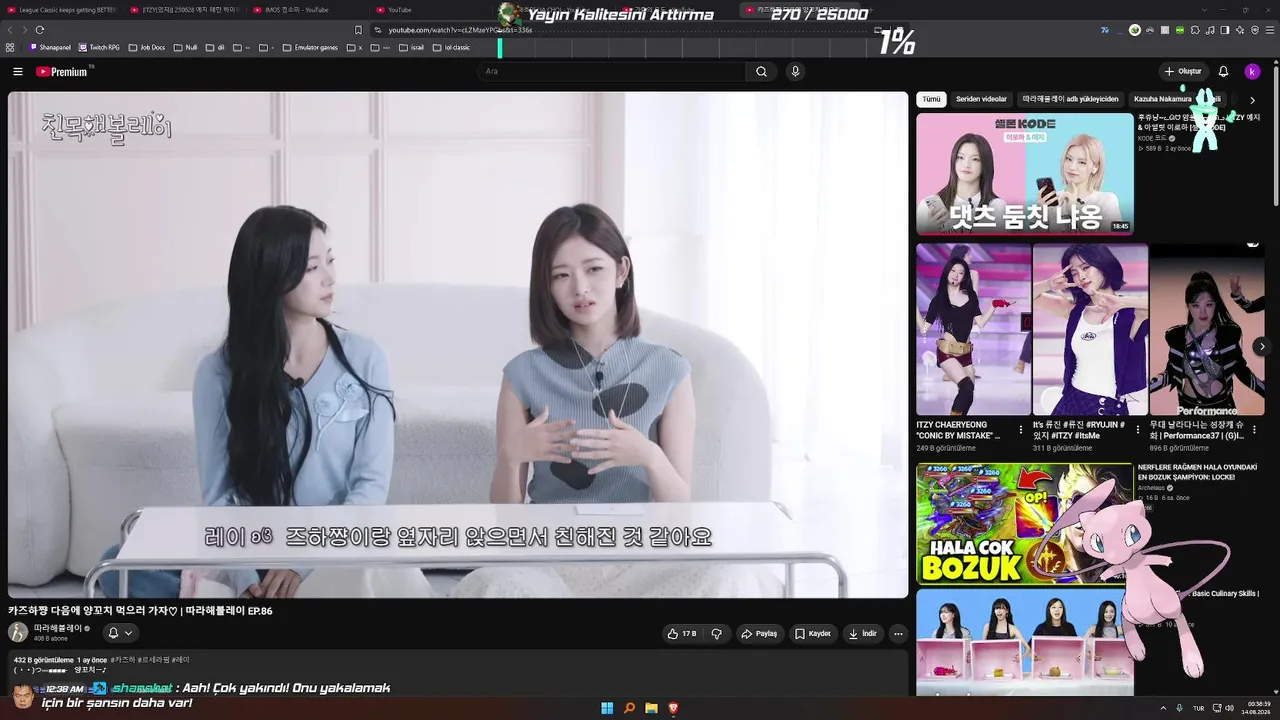This screenshot has height=720, width=1280.
Task: Open the Emulator games bookmark folder
Action: [310, 47]
